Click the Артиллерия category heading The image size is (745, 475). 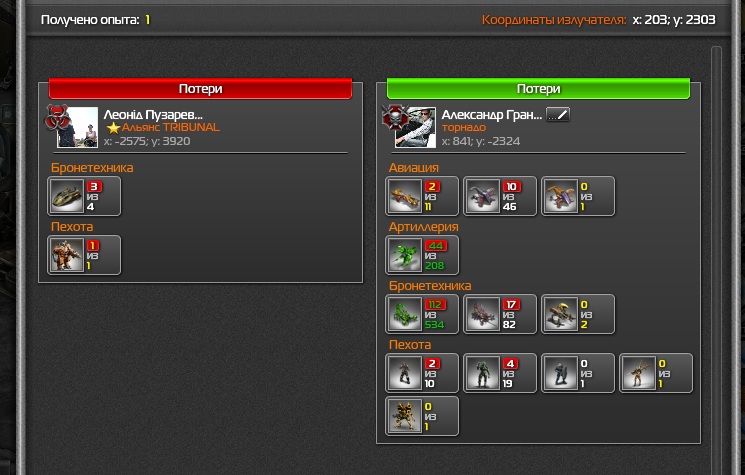coord(423,227)
